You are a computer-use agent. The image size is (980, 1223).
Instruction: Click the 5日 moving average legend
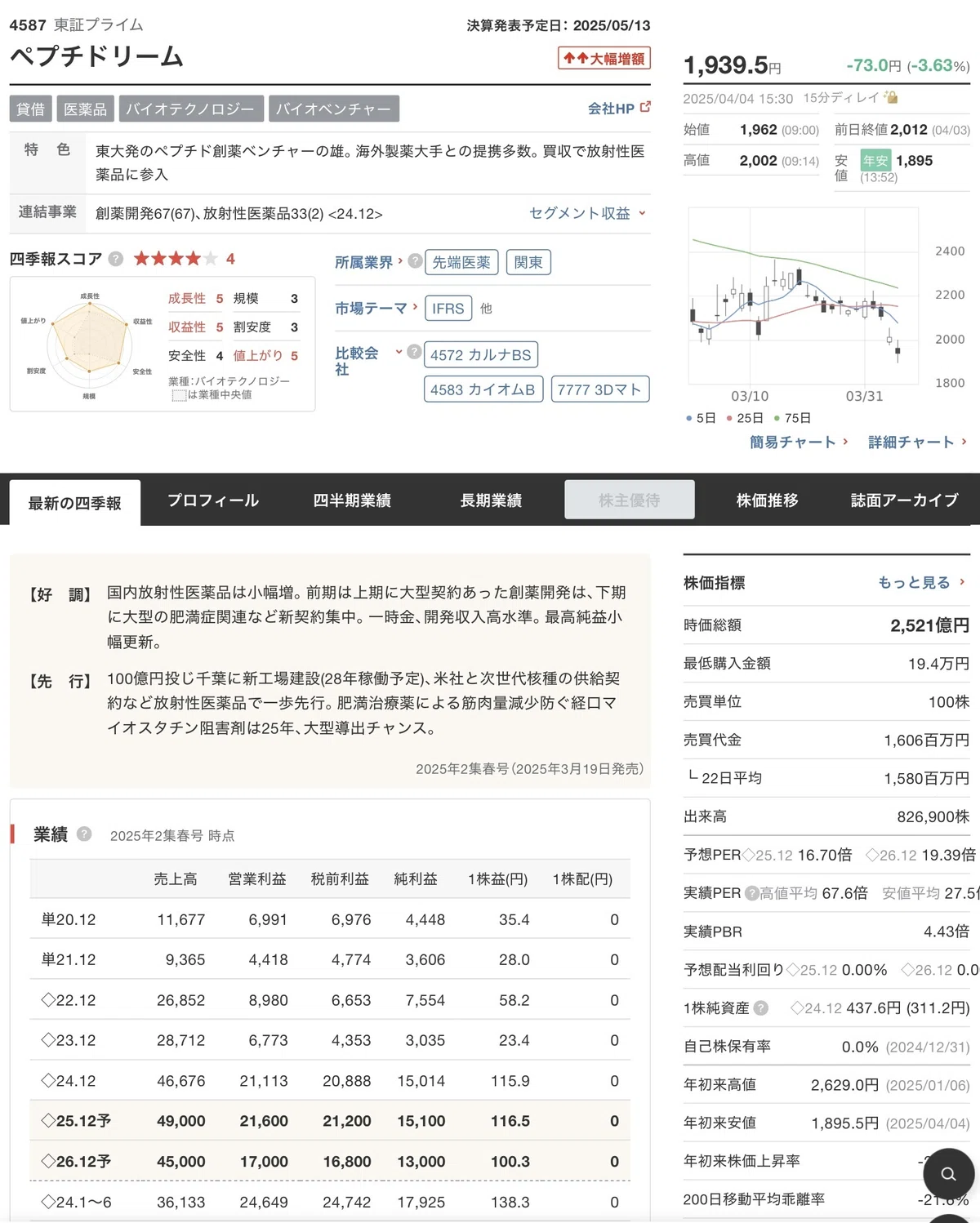click(x=702, y=418)
